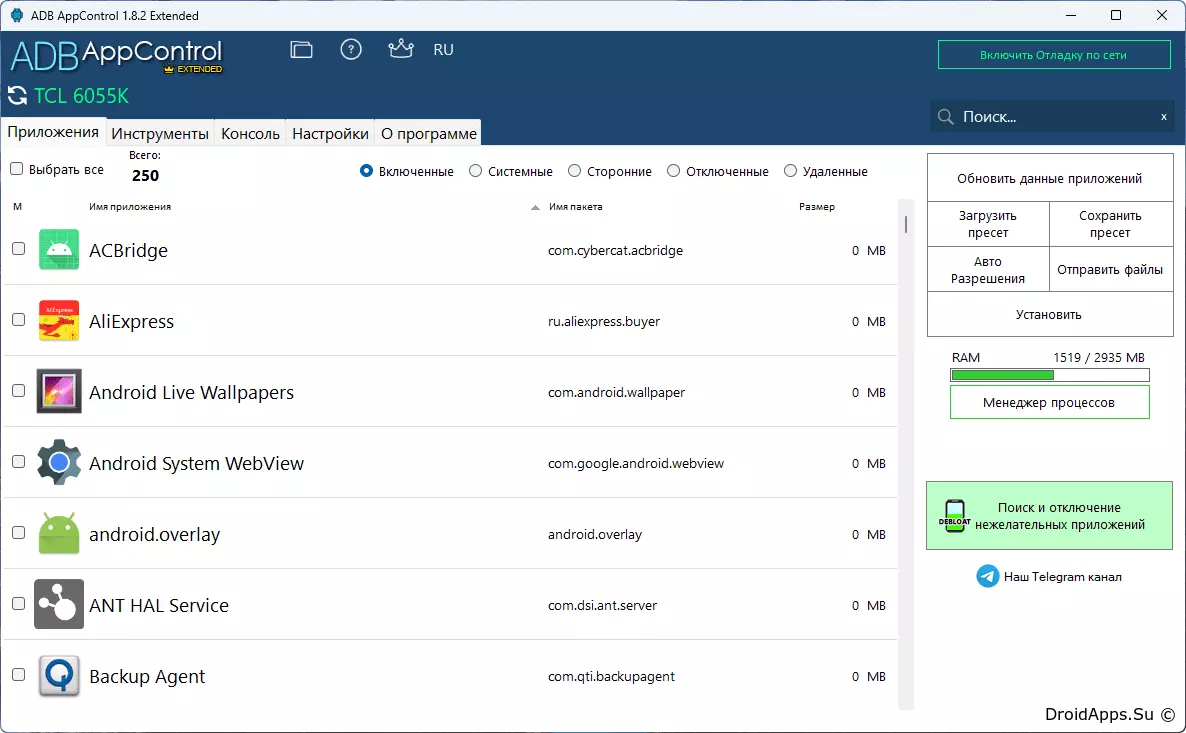Click Обновить данные приложений button

(x=1050, y=179)
